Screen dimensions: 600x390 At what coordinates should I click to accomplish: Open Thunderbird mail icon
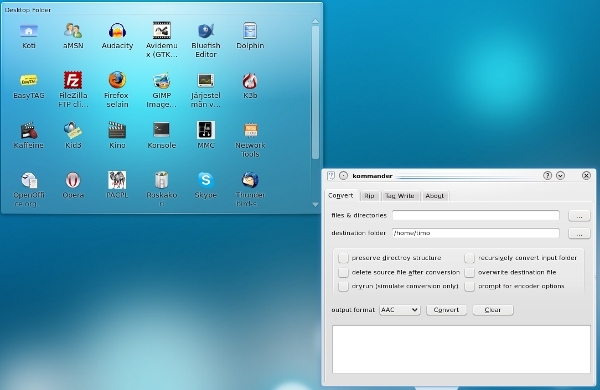coord(250,180)
